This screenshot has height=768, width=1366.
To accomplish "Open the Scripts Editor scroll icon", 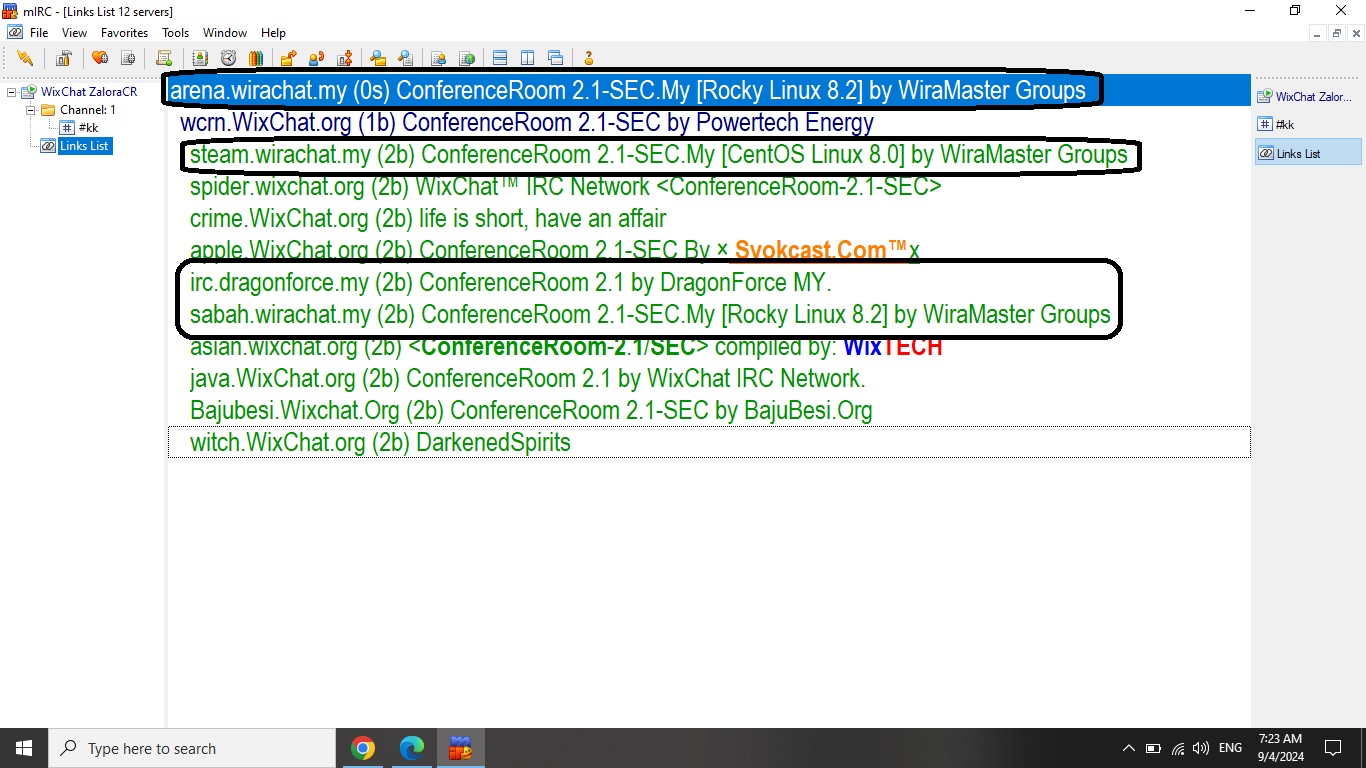I will 164,58.
